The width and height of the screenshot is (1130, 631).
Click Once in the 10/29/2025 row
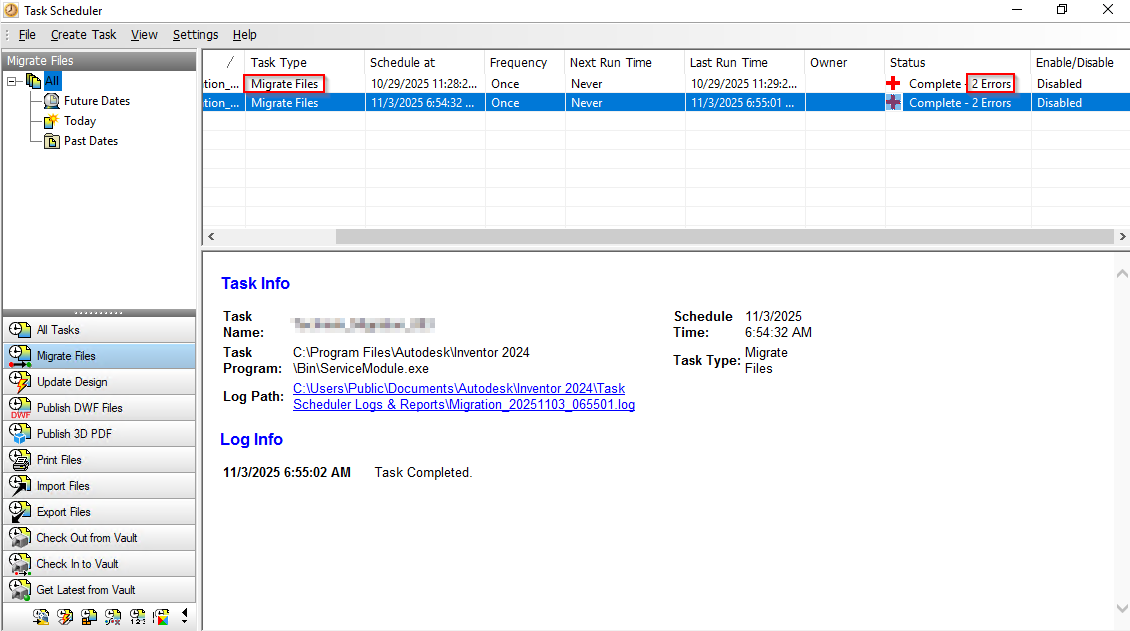pyautogui.click(x=505, y=84)
